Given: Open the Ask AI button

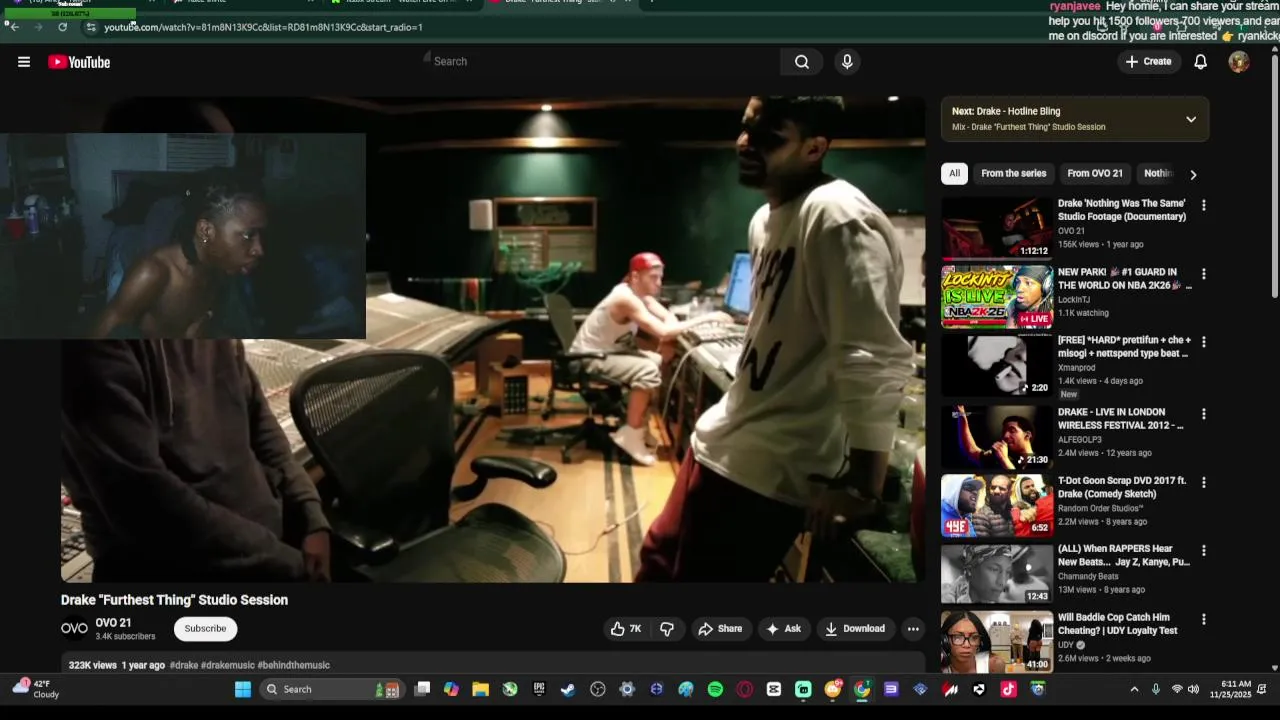Looking at the screenshot, I should tap(783, 629).
